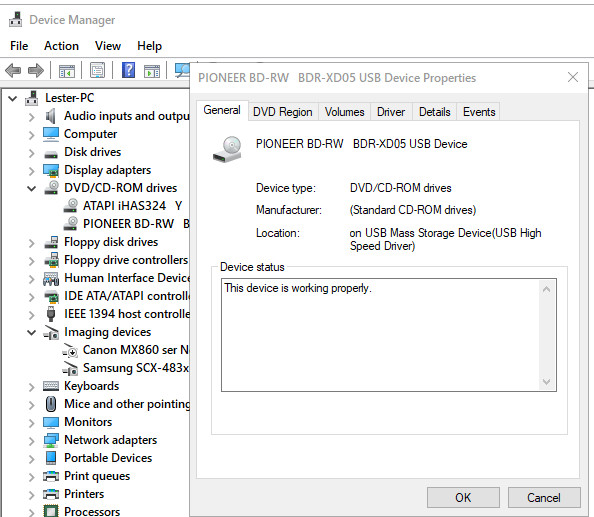The width and height of the screenshot is (594, 517).
Task: Collapse the Imaging devices node
Action: 32,333
